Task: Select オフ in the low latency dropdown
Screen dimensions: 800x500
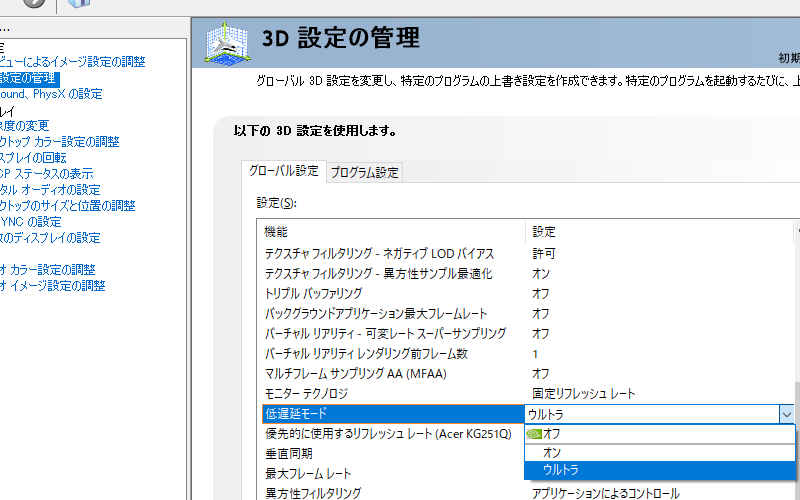Action: 660,434
